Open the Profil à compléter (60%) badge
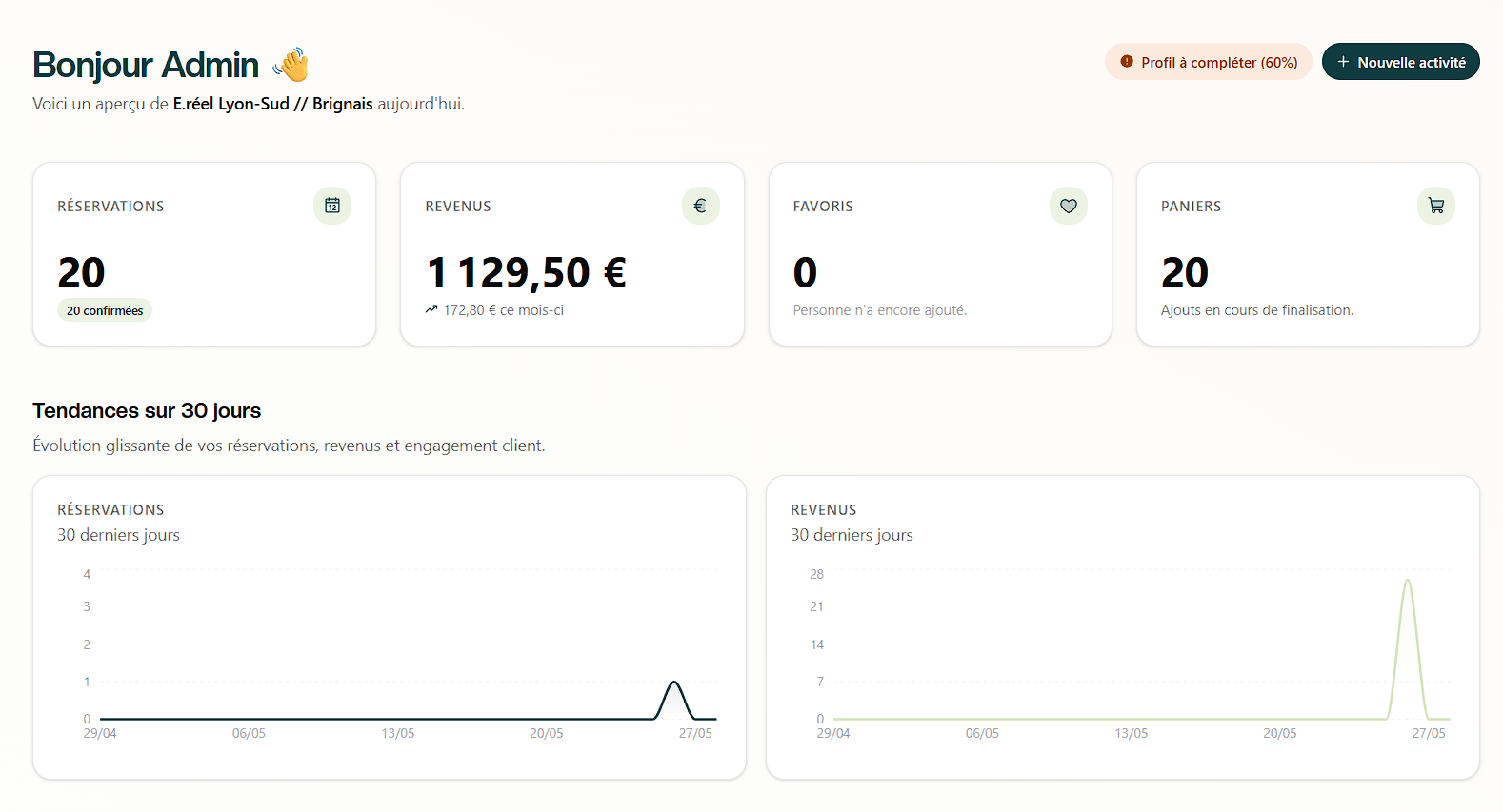The width and height of the screenshot is (1503, 812). (x=1208, y=62)
